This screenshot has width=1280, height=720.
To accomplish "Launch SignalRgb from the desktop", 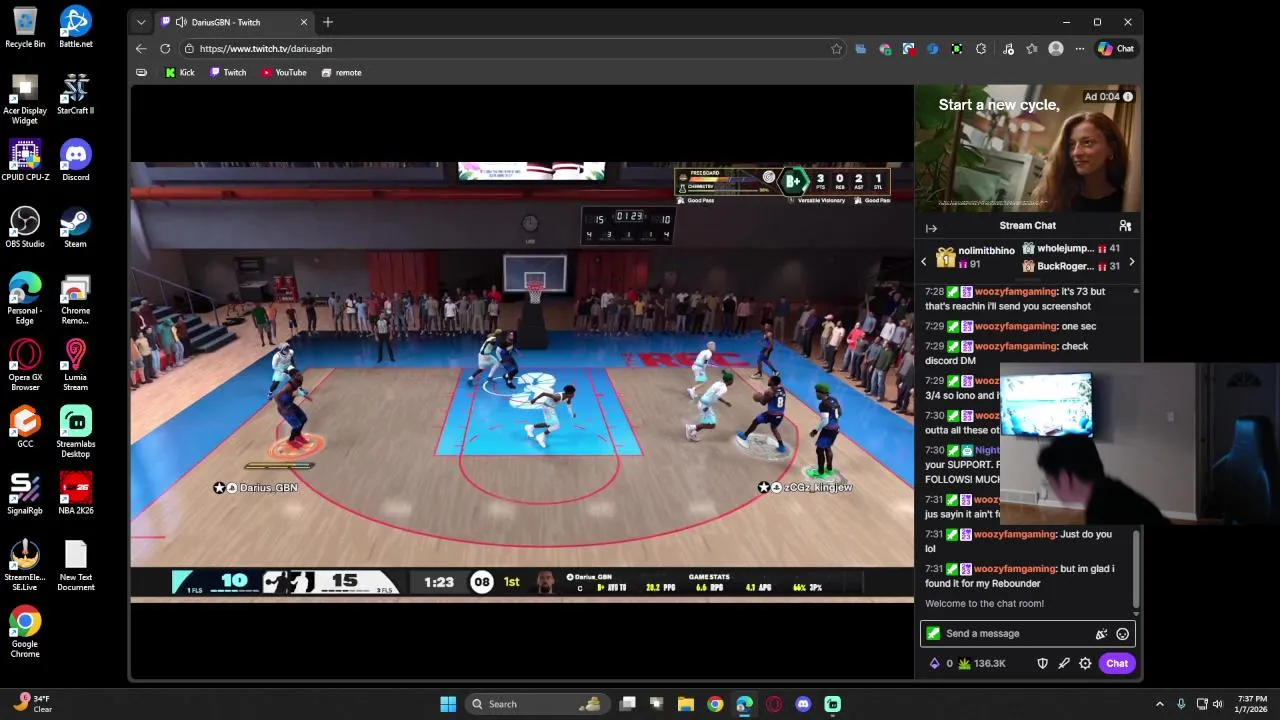I will point(25,494).
